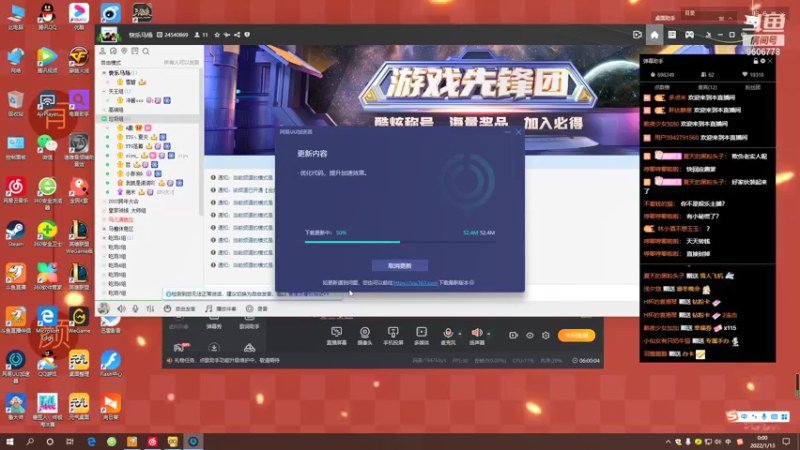Screen dimensions: 800x450
Task: Select the phone screen cast source icon
Action: pyautogui.click(x=393, y=335)
